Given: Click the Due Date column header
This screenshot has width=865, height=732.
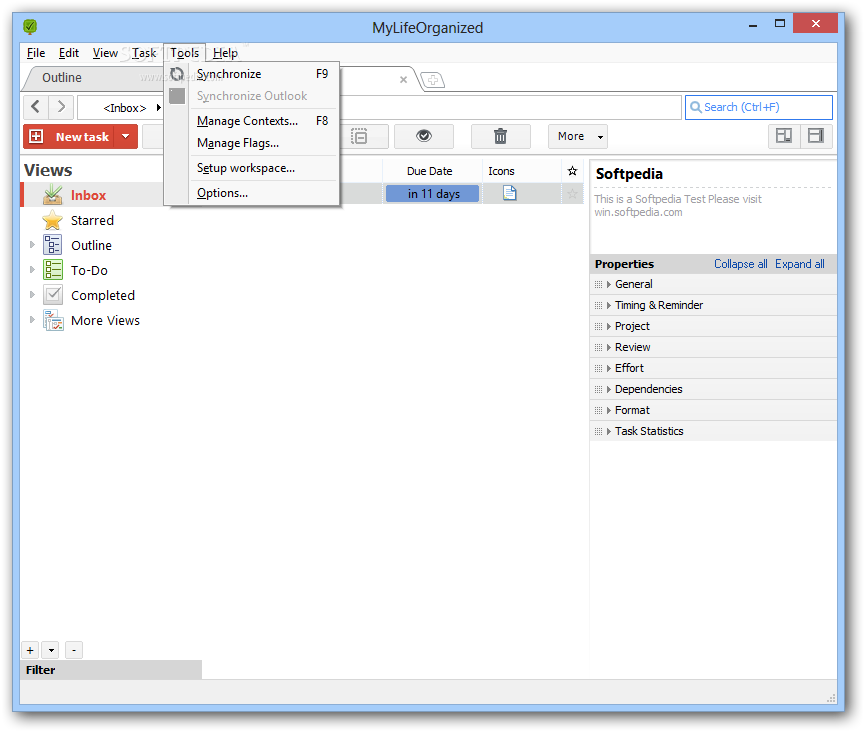Looking at the screenshot, I should [429, 171].
